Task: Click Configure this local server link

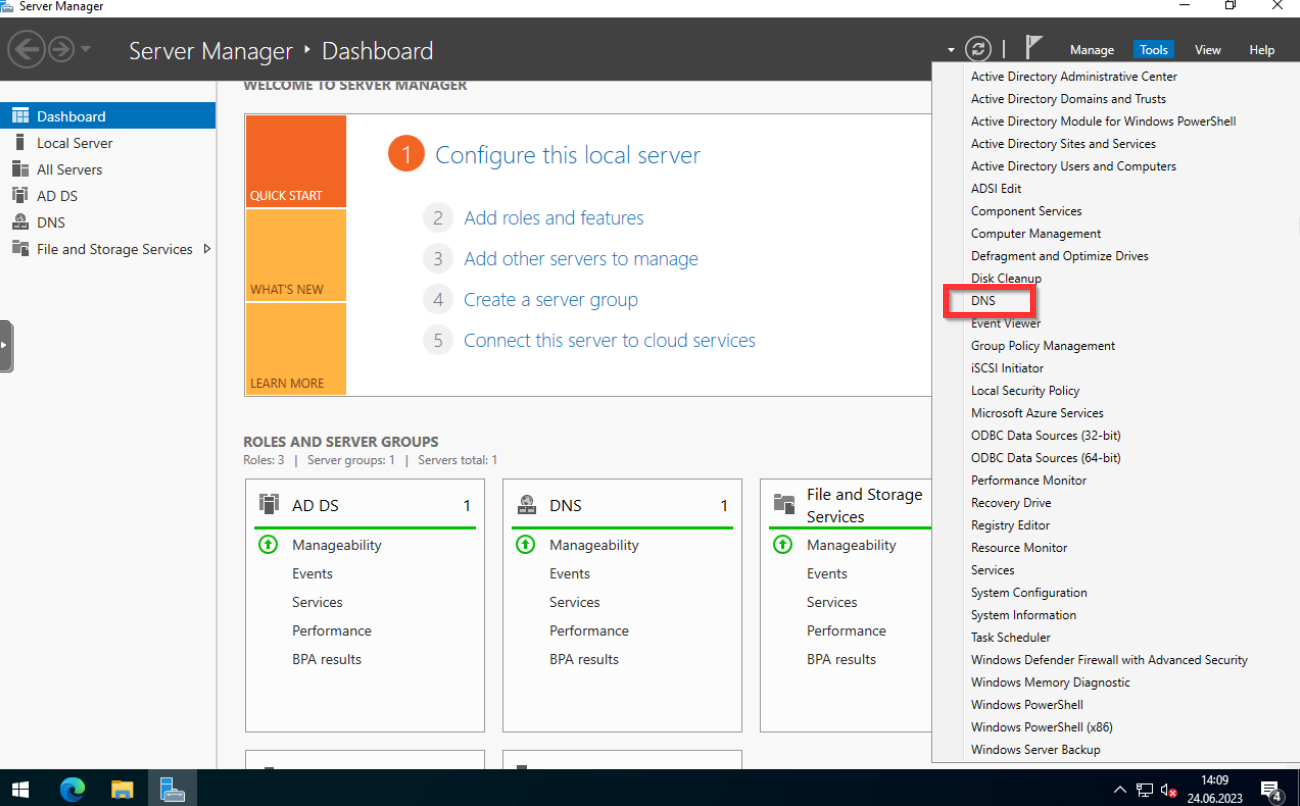Action: 568,155
